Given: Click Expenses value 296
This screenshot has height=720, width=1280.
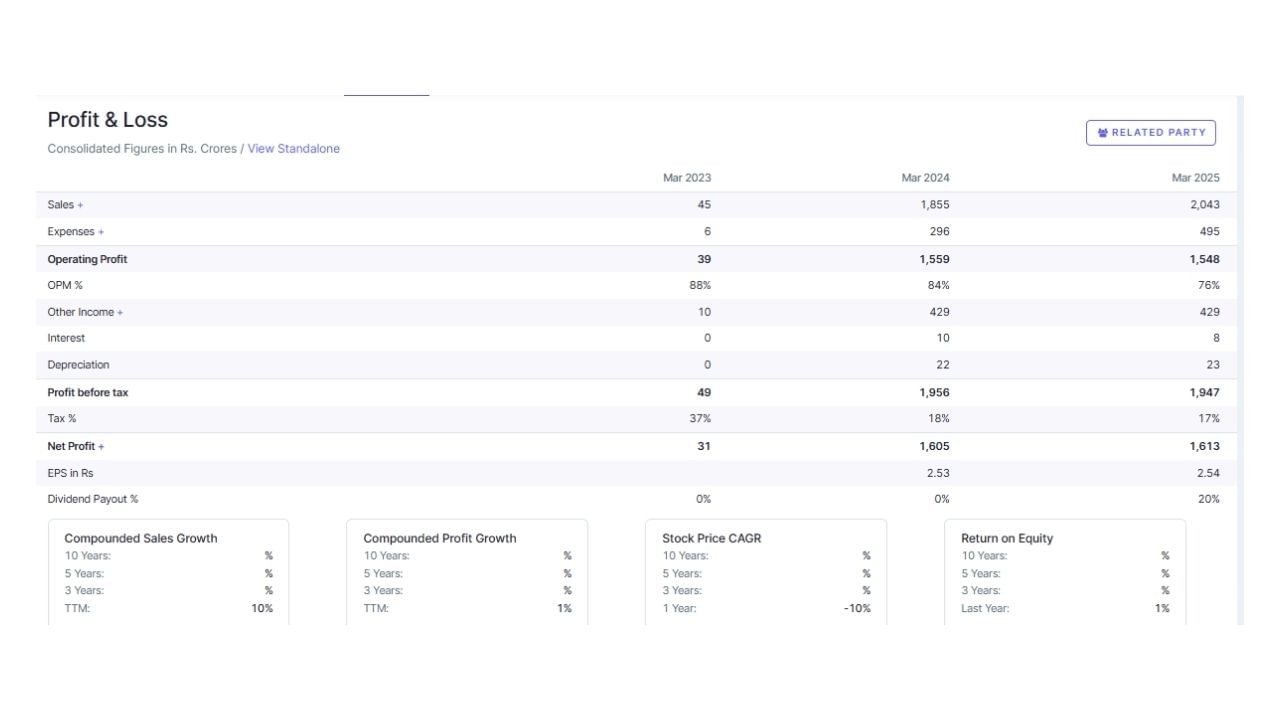Looking at the screenshot, I should pyautogui.click(x=940, y=232).
